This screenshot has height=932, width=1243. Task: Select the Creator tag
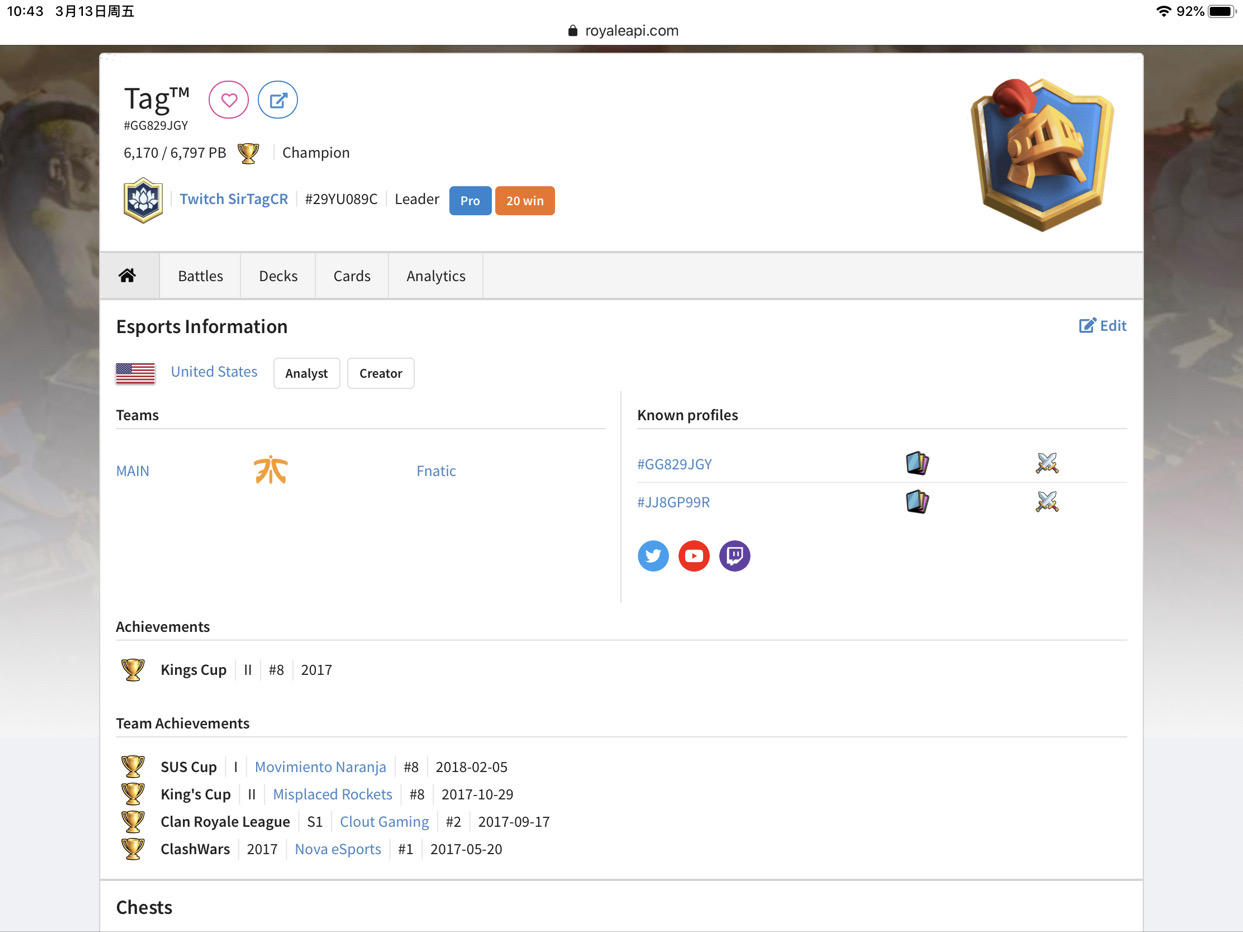pyautogui.click(x=381, y=373)
